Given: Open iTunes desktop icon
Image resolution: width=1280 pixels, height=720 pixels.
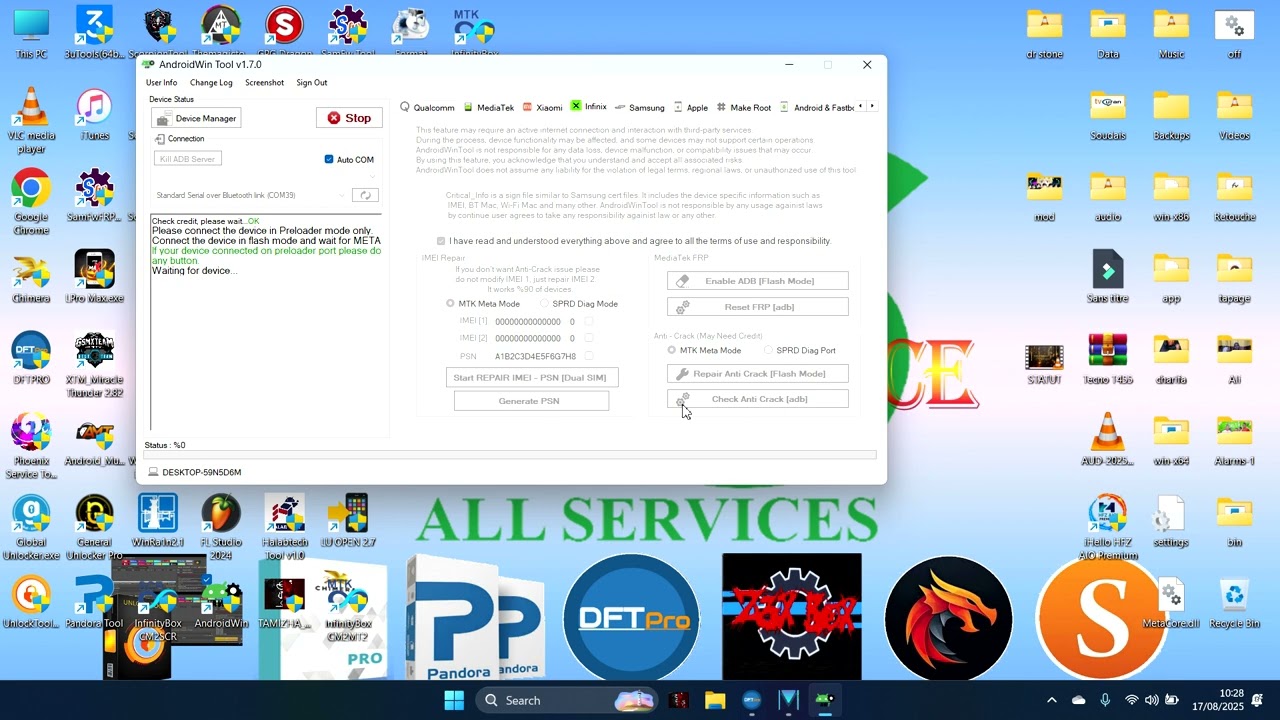Looking at the screenshot, I should tap(94, 115).
